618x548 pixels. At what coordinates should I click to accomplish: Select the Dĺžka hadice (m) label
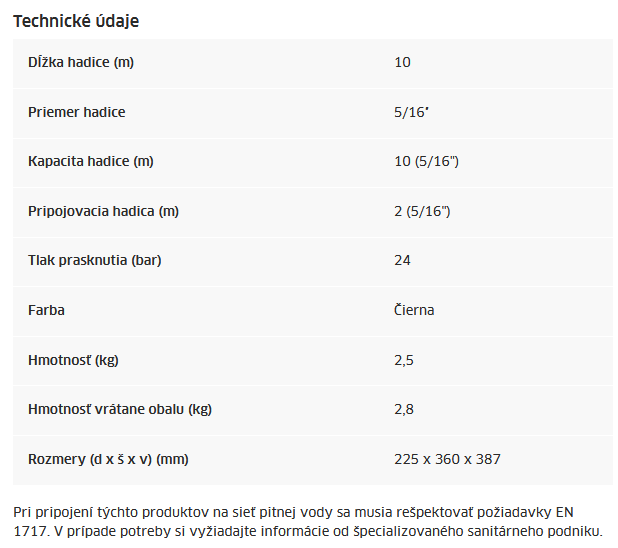tap(81, 62)
